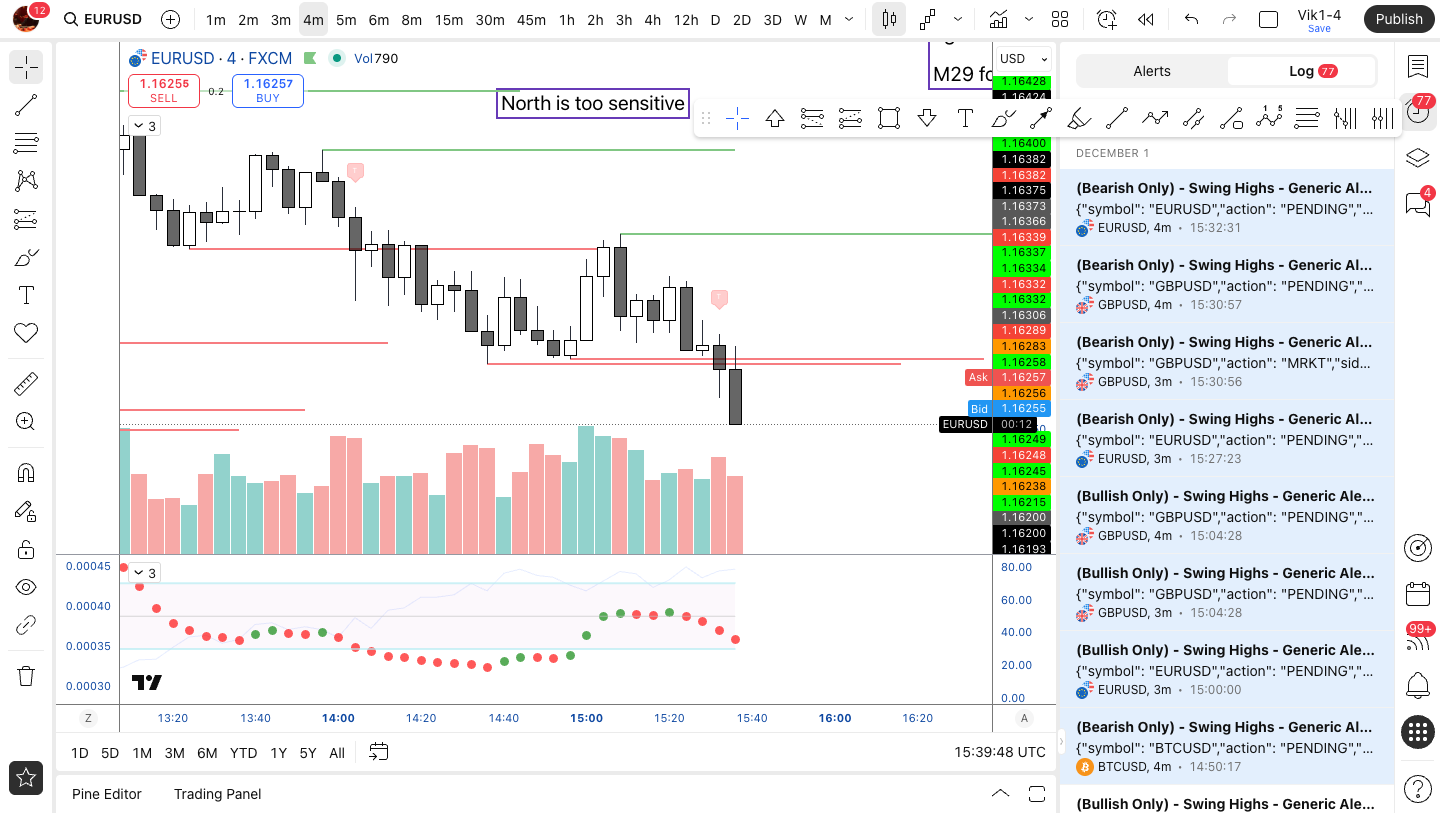Click the Publish button
Image resolution: width=1440 pixels, height=813 pixels.
pos(1399,19)
